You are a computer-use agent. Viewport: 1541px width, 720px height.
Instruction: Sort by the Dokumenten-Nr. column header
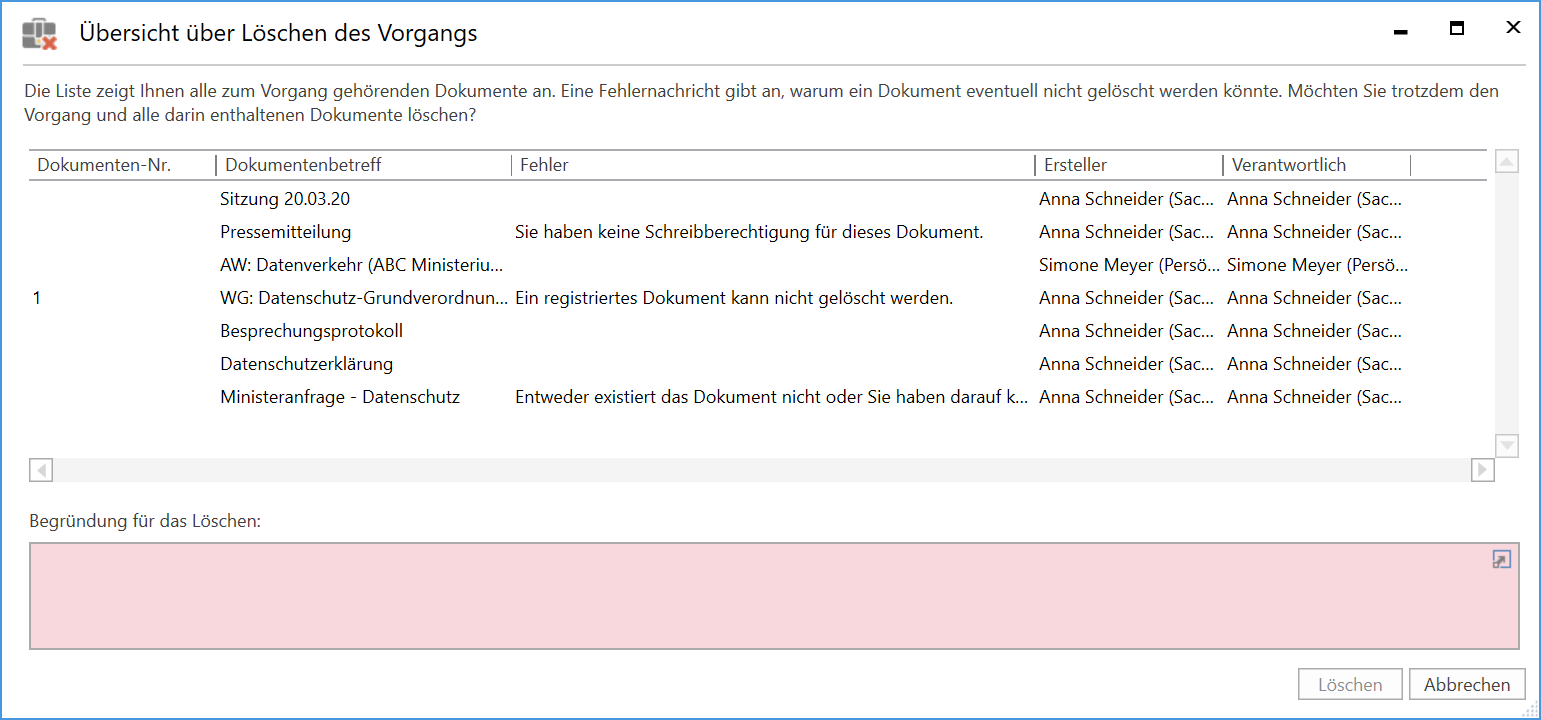(104, 165)
